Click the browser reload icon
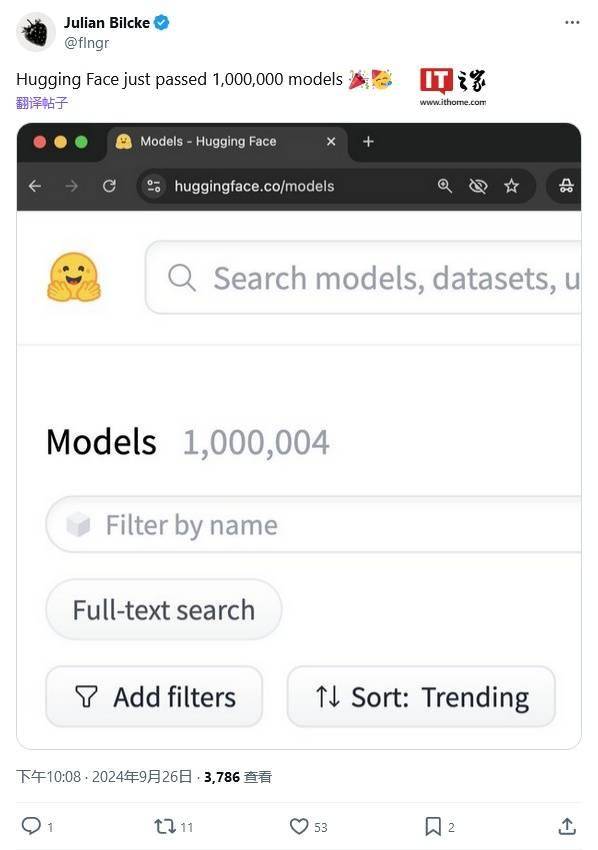This screenshot has width=598, height=850. point(109,186)
